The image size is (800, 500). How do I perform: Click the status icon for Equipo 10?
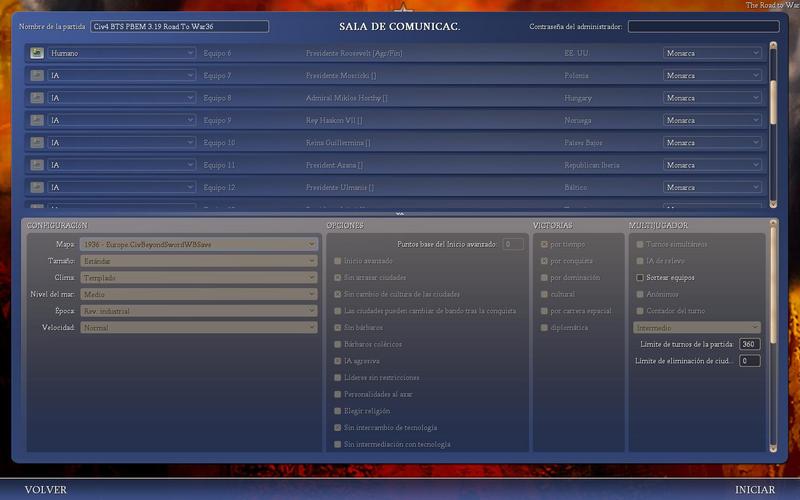pyautogui.click(x=37, y=143)
